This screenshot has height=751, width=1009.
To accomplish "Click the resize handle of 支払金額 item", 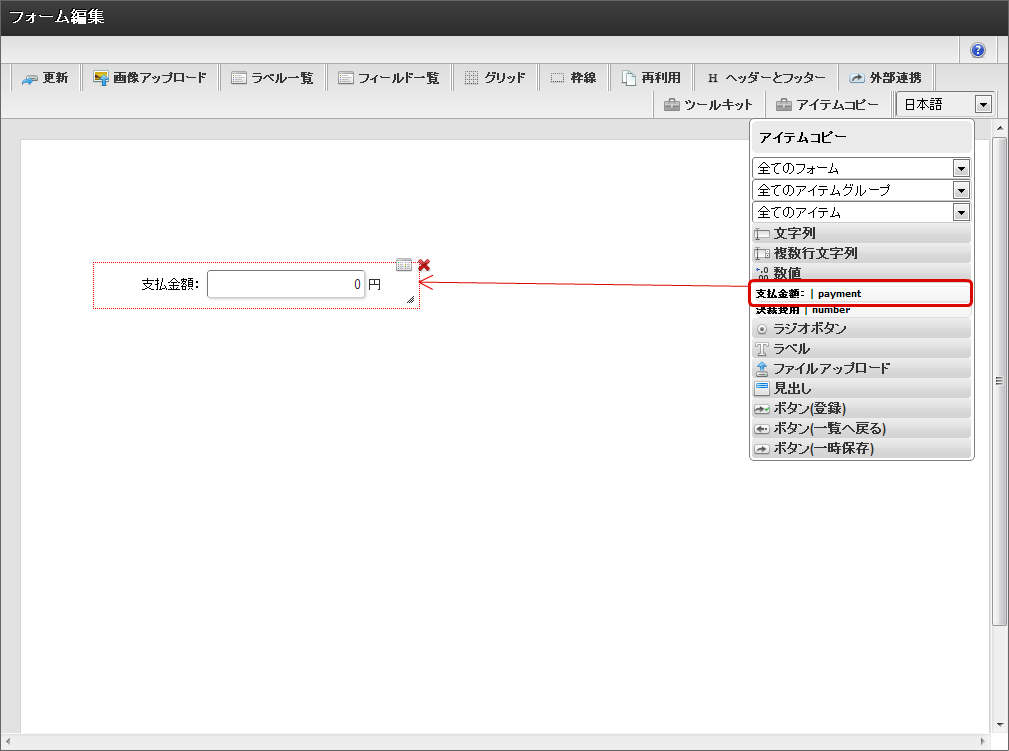I will (411, 299).
